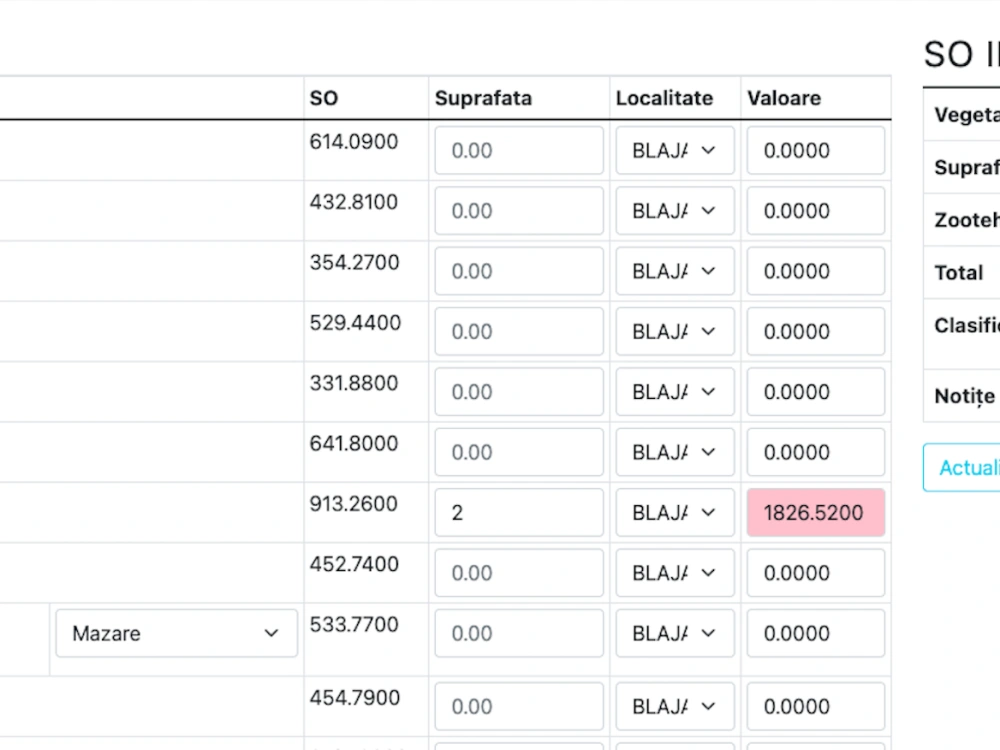Click the pink Valoare field showing 1826.5200
This screenshot has width=1000, height=750.
[x=815, y=513]
